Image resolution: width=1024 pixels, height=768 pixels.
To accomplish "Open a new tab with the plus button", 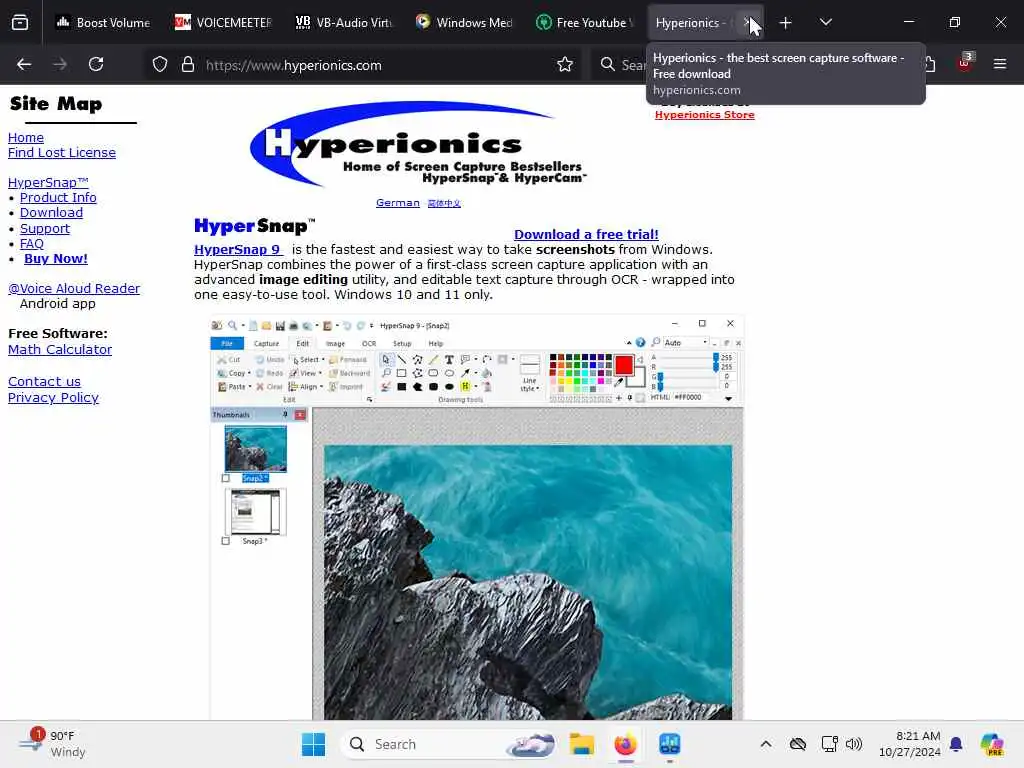I will coord(786,23).
